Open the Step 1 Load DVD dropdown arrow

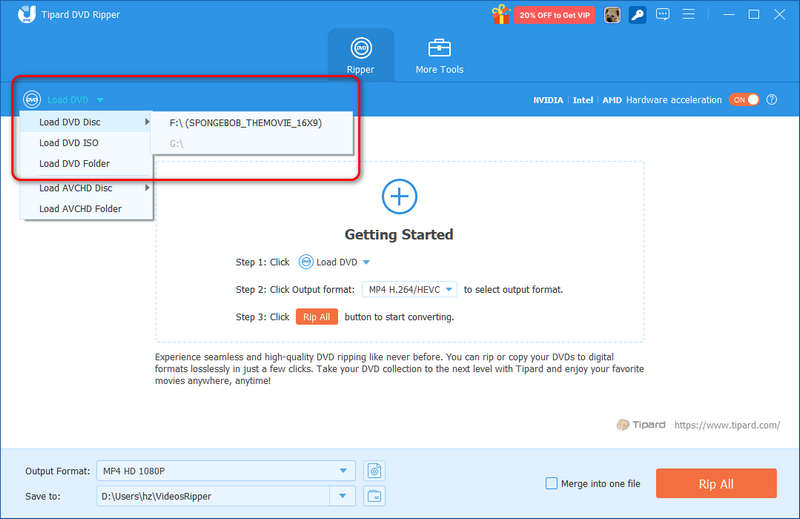366,262
